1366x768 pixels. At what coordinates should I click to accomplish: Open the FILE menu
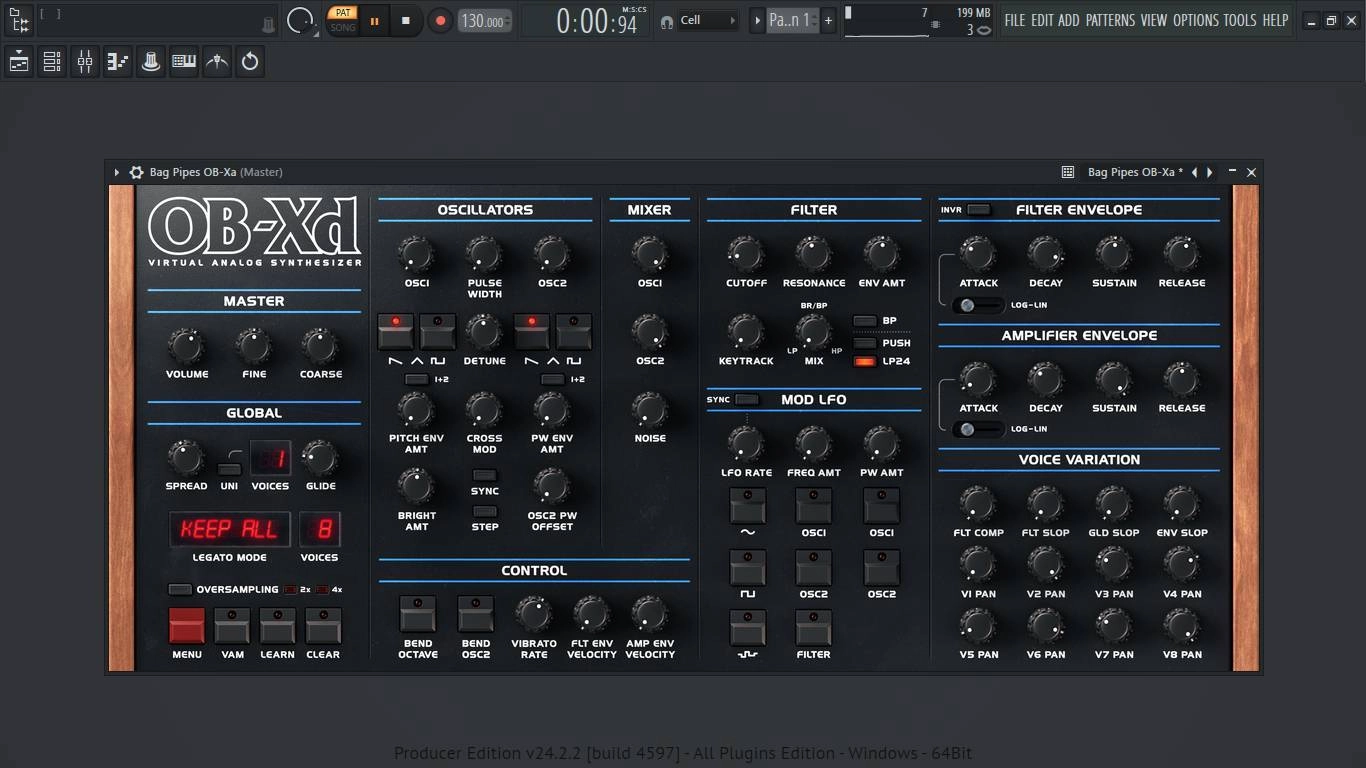pos(1015,20)
